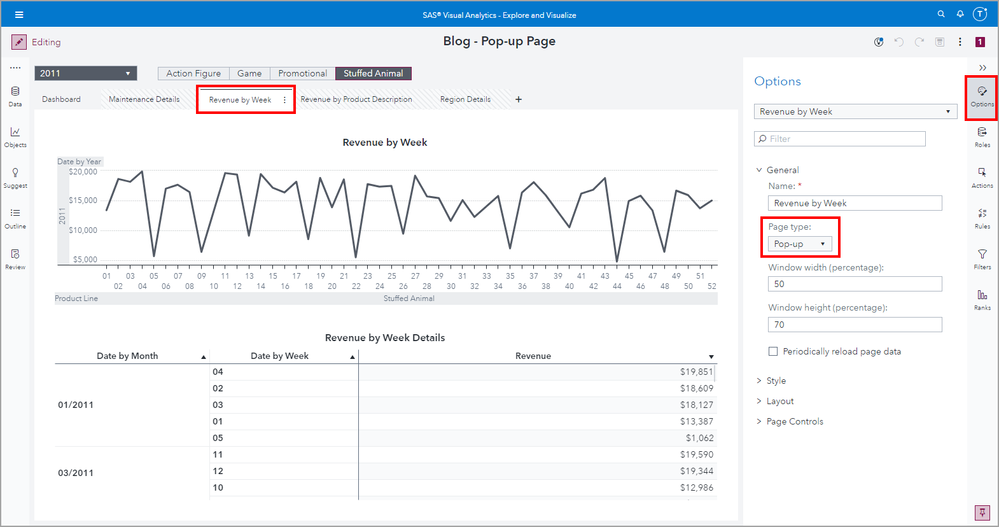This screenshot has width=999, height=527.
Task: Open the 2011 year dropdown
Action: point(85,74)
